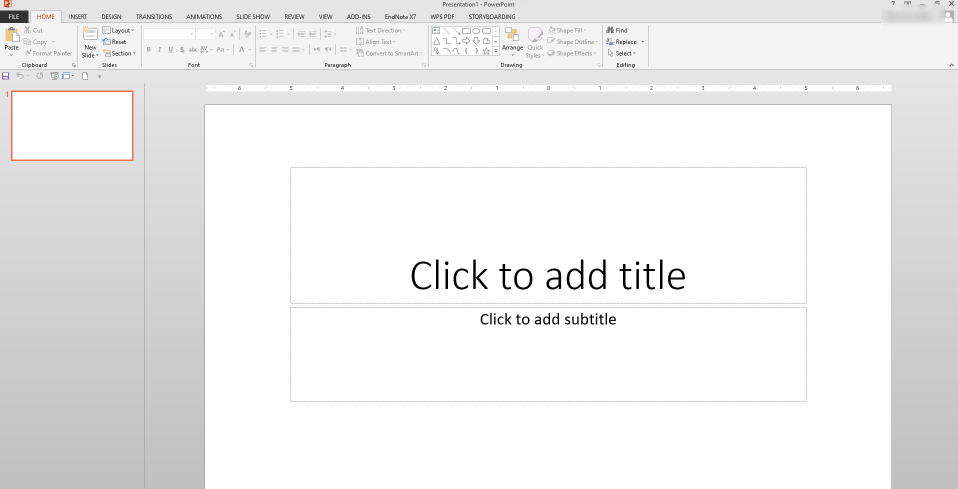Toggle Underline formatting
The image size is (958, 489).
pos(170,50)
